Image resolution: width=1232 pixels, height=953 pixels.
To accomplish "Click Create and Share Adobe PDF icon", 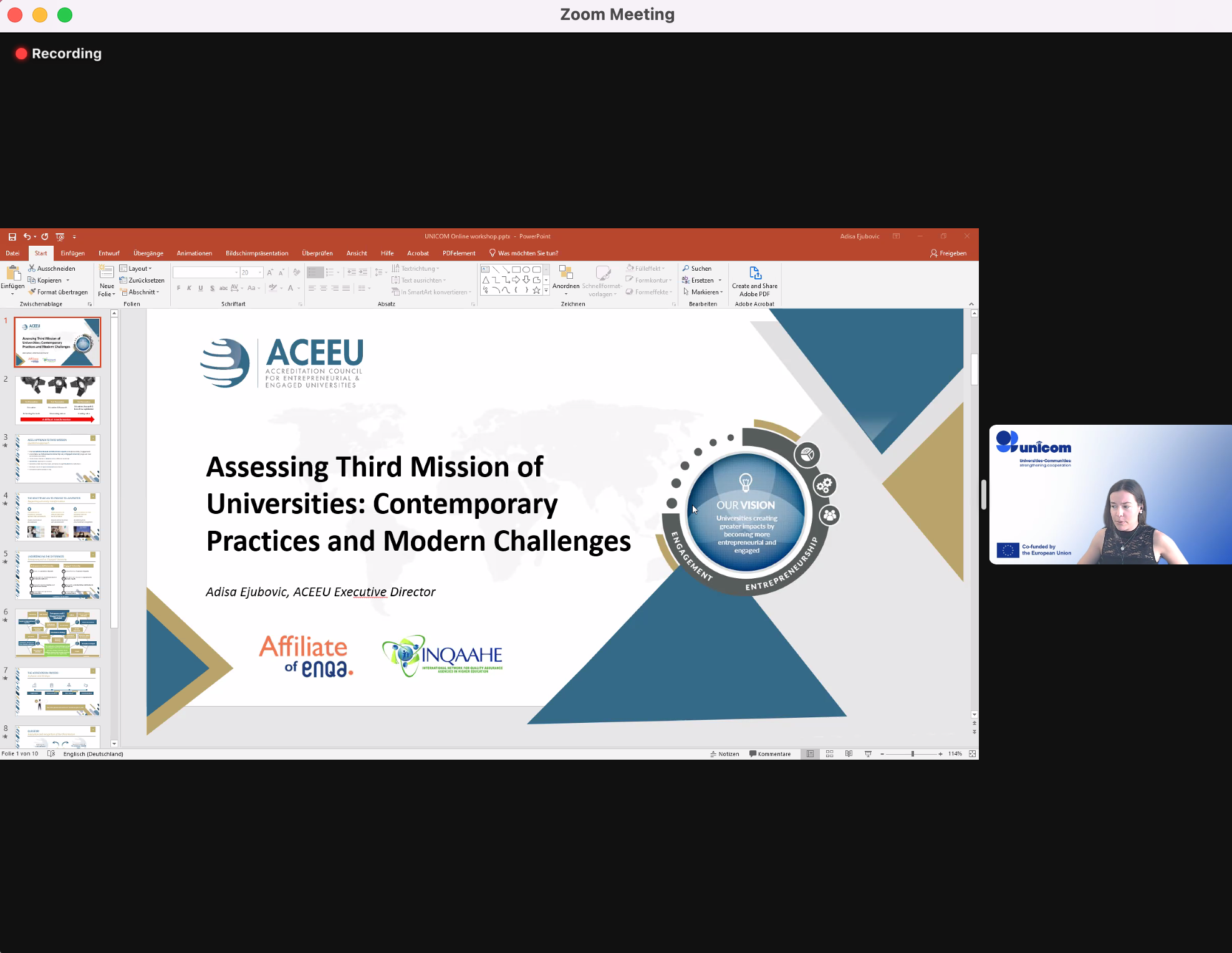I will 755,273.
